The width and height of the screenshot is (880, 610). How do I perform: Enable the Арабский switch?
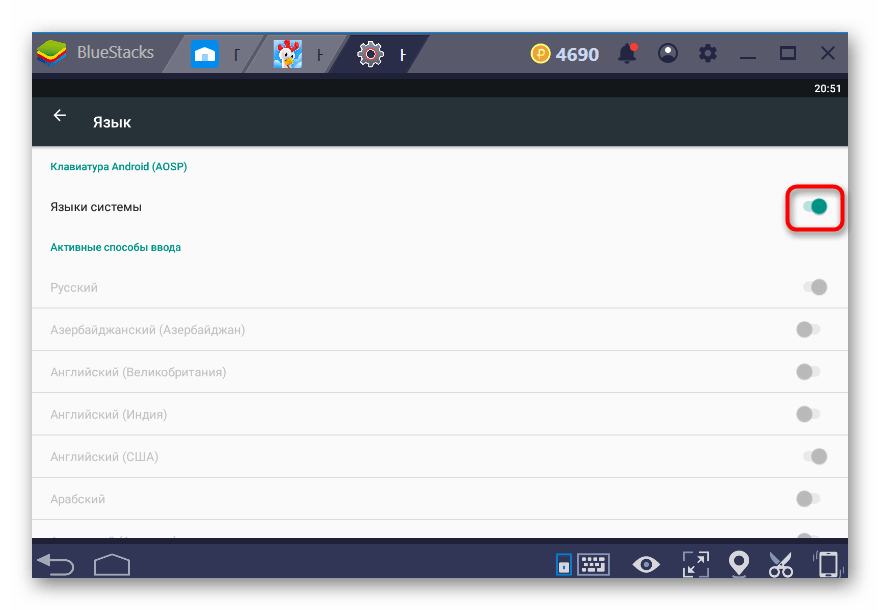click(808, 498)
